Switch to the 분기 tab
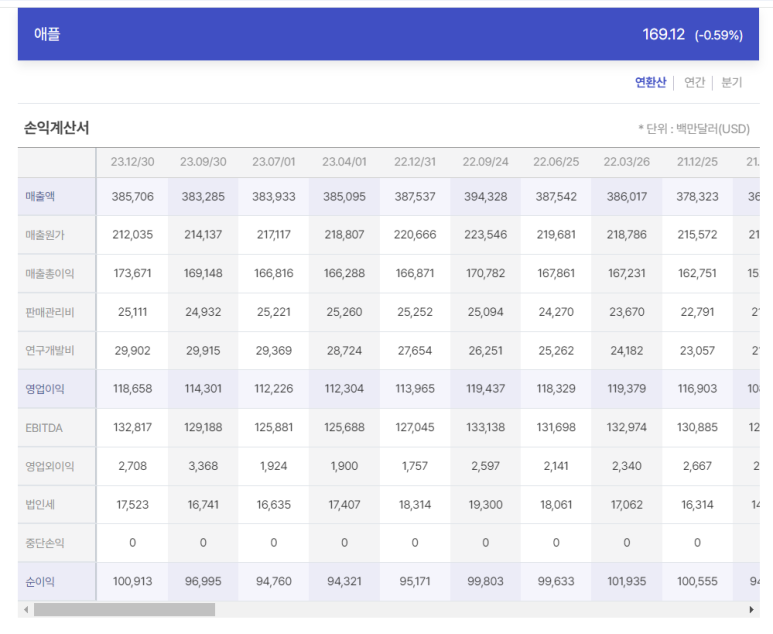 pos(732,82)
